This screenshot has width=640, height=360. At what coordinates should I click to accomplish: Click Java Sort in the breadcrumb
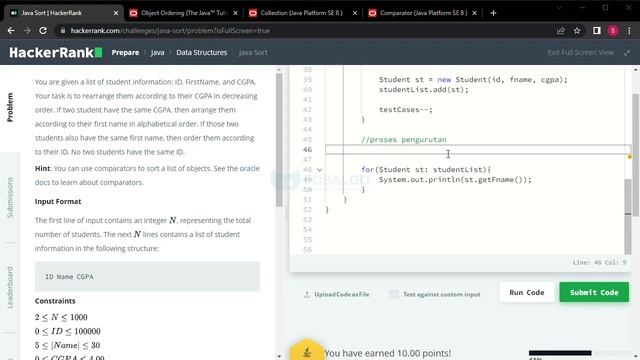(x=253, y=53)
